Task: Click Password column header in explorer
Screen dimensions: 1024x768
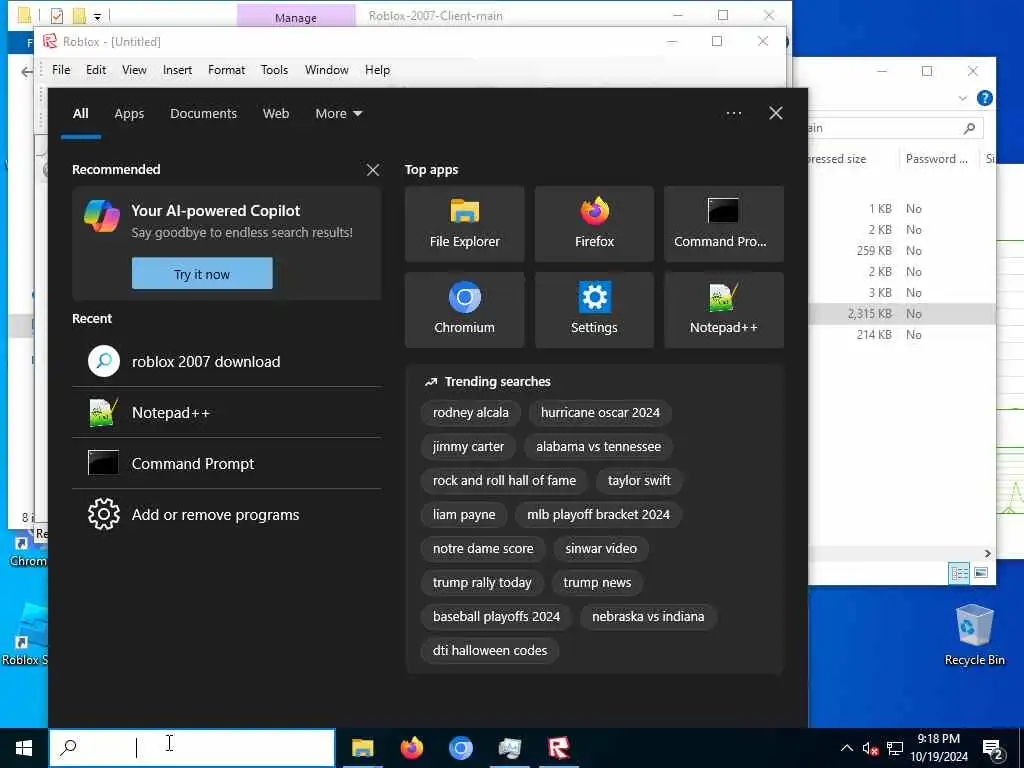Action: pyautogui.click(x=936, y=159)
